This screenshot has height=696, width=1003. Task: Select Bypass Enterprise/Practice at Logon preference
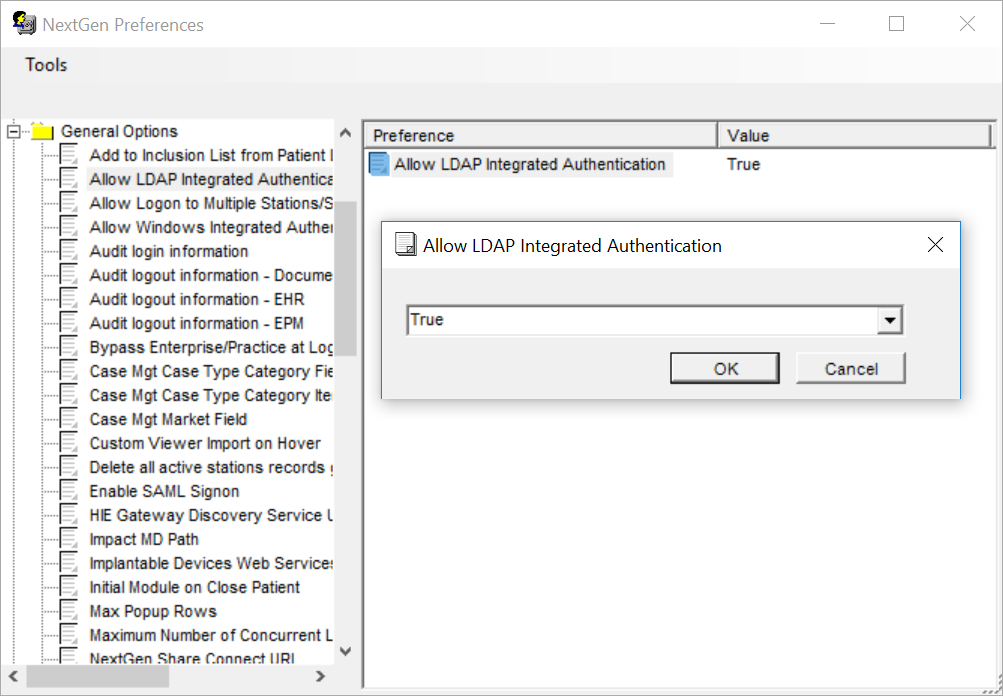coord(211,347)
